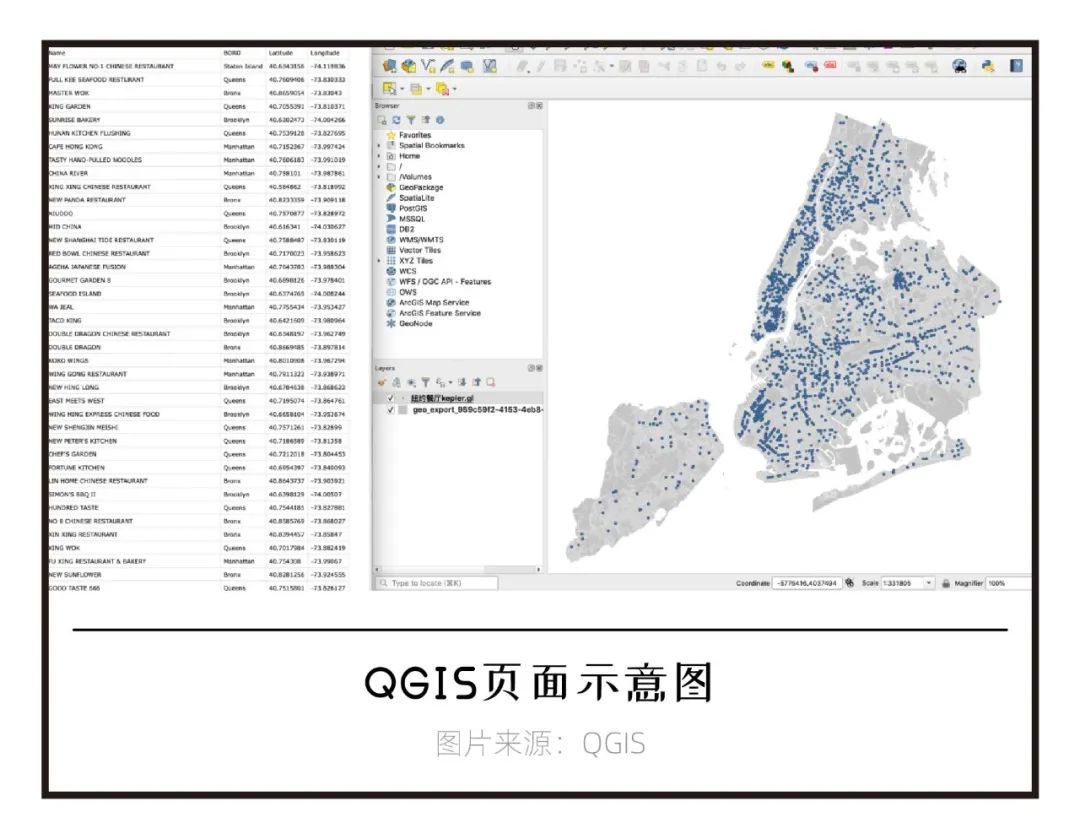Click the Magnifier 100% field
This screenshot has height=839, width=1080.
1007,583
